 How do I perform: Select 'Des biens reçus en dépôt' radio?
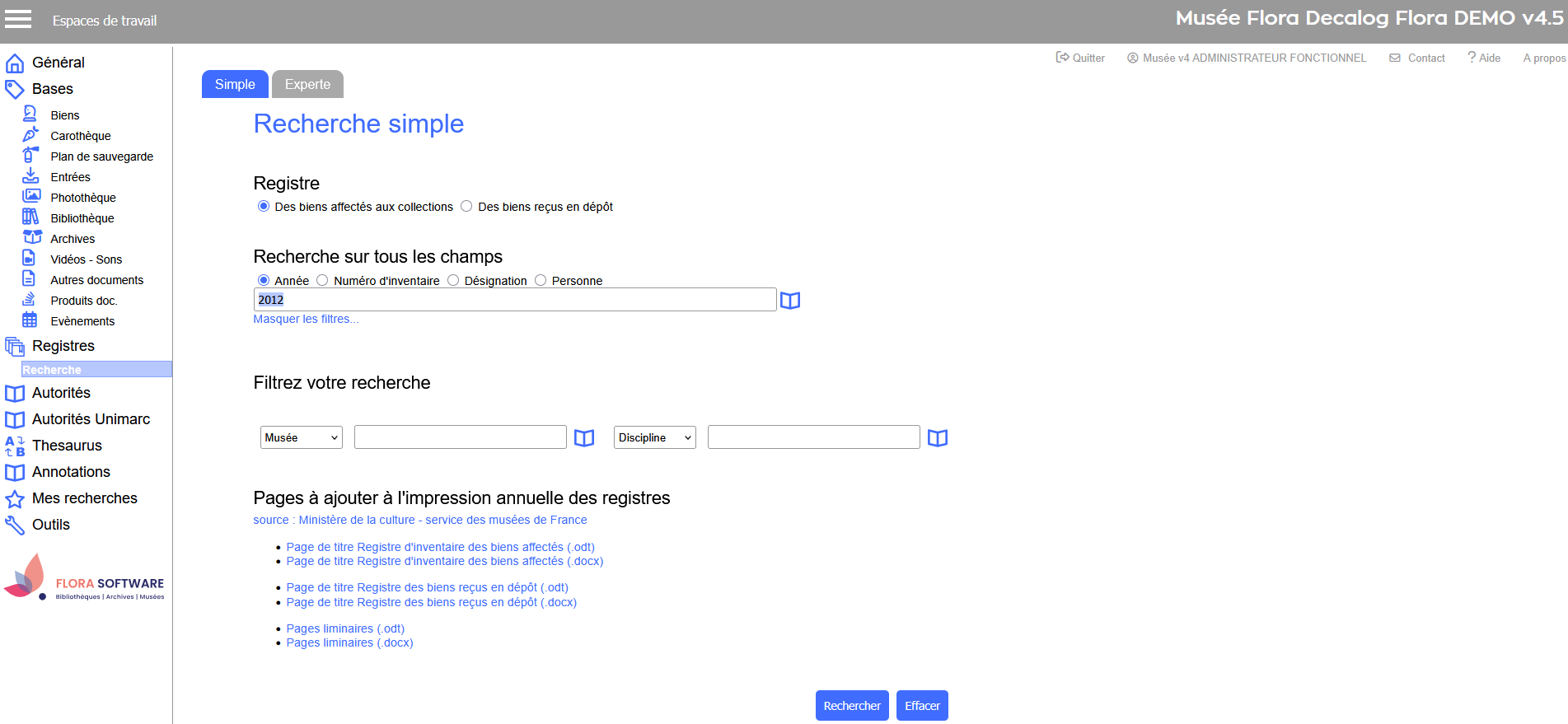[x=466, y=207]
